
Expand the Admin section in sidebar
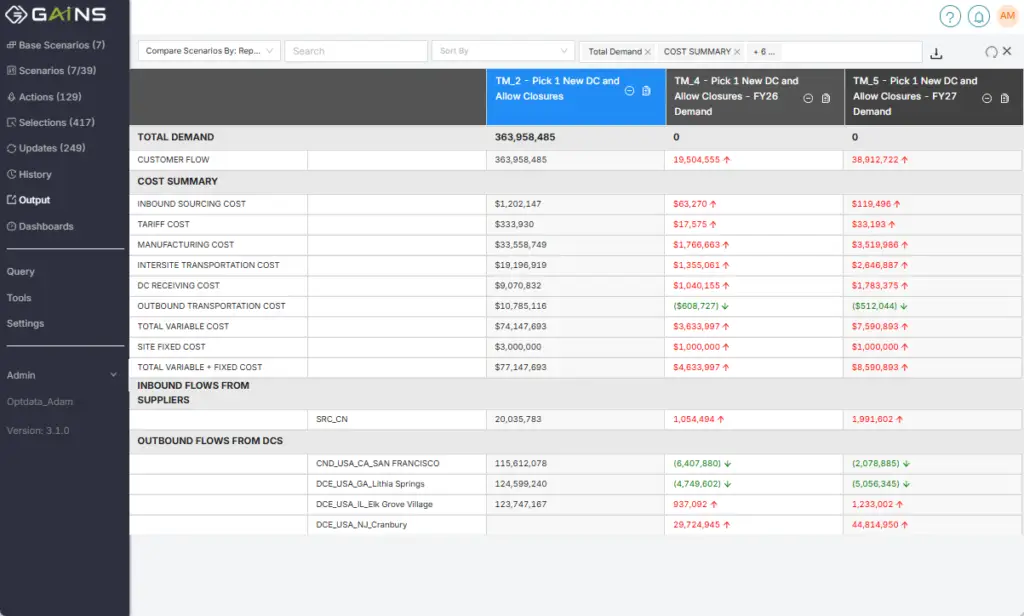113,375
